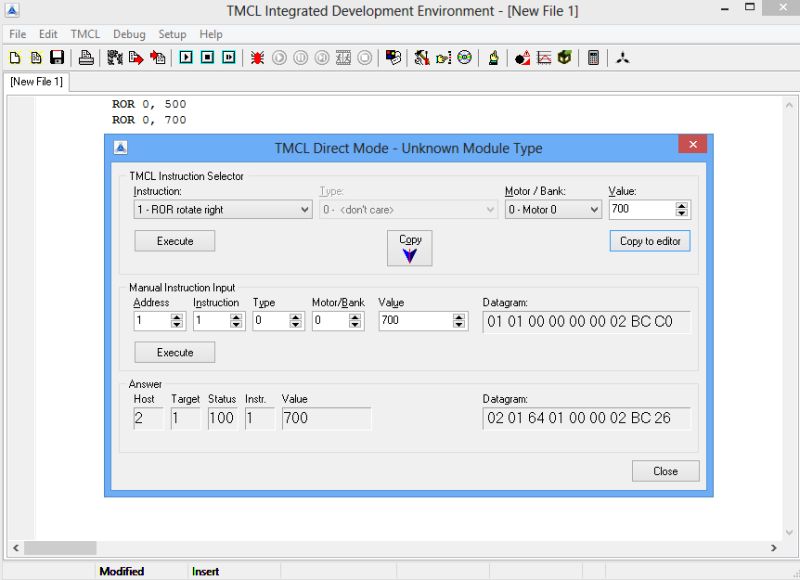Save the current TMCL program
This screenshot has width=800, height=580.
pos(57,58)
